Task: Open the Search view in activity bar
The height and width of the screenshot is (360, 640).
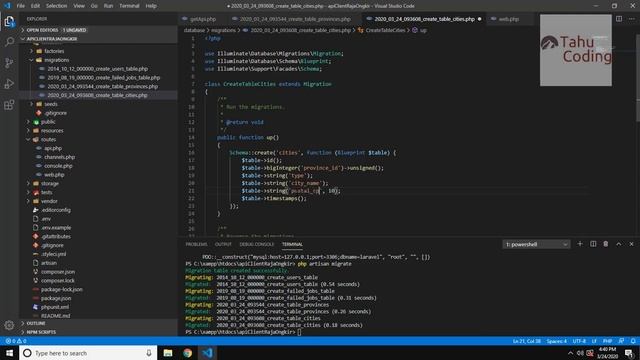Action: click(9, 42)
